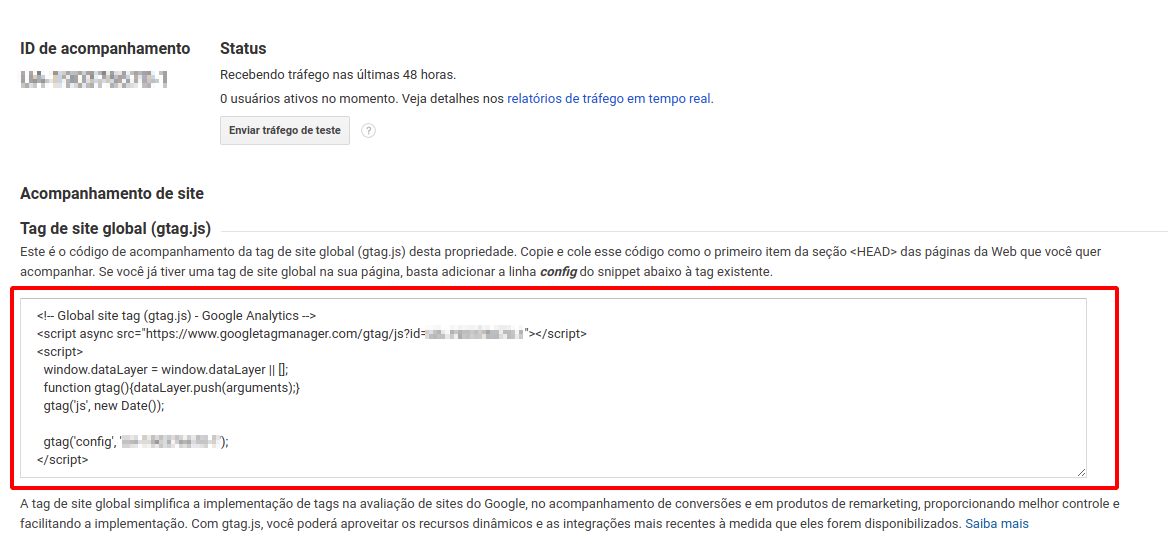The width and height of the screenshot is (1168, 558).
Task: Click the function gtag() code line
Action: [171, 387]
